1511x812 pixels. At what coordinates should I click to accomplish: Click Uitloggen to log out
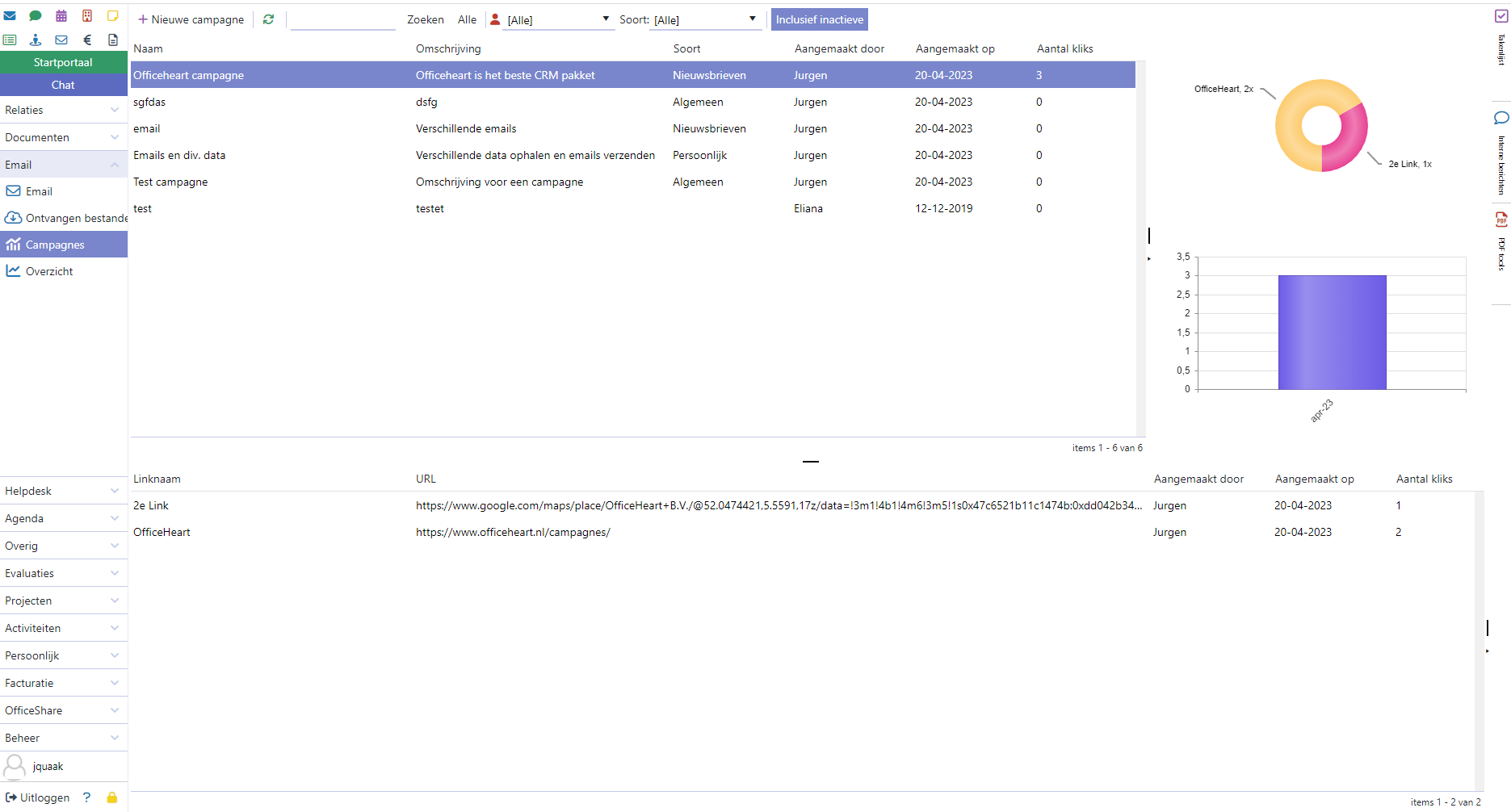37,797
